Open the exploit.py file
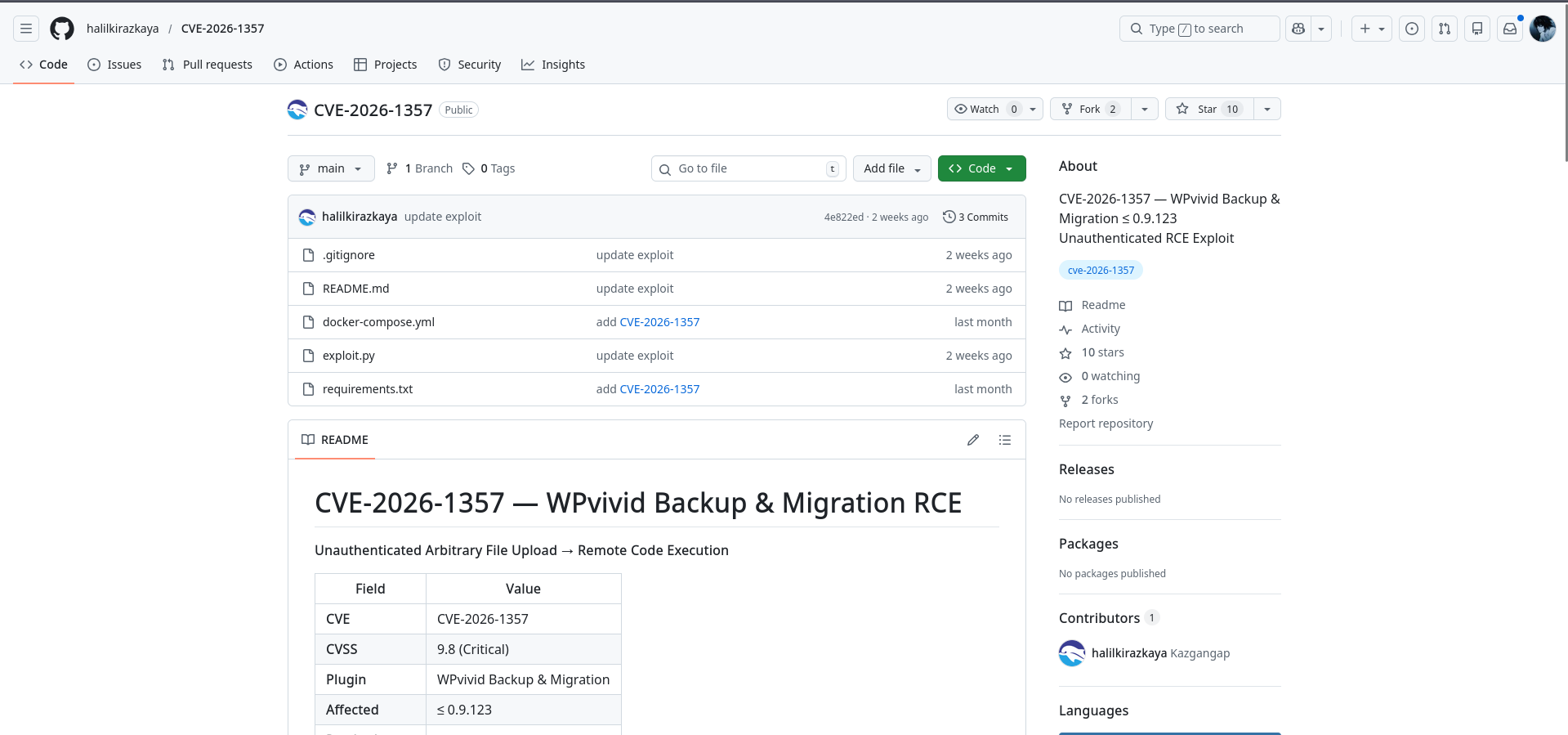 pyautogui.click(x=349, y=356)
